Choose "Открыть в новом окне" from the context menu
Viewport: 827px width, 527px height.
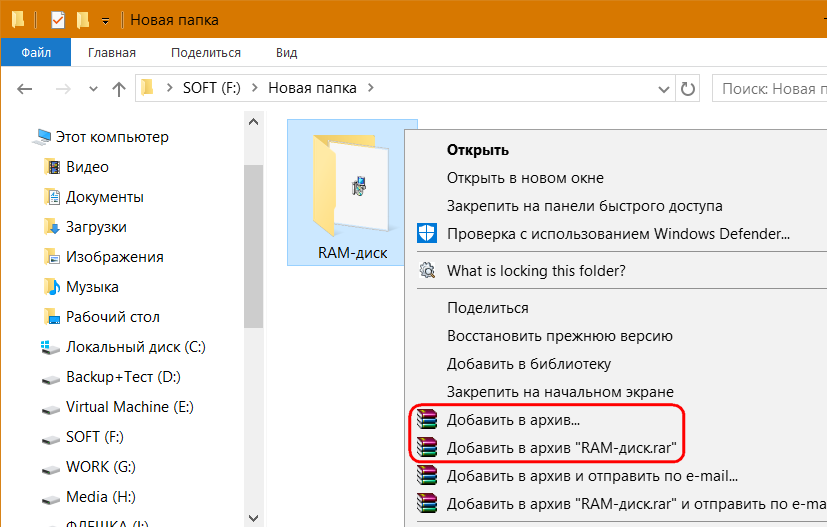[525, 178]
